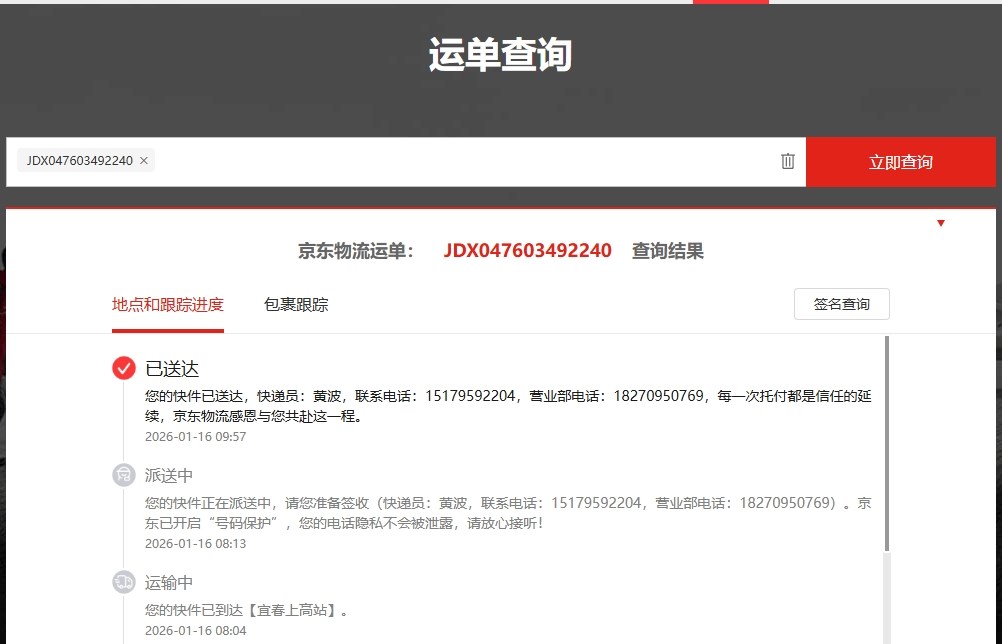The height and width of the screenshot is (644, 1002).
Task: Click the 签名查询 button
Action: coord(841,304)
